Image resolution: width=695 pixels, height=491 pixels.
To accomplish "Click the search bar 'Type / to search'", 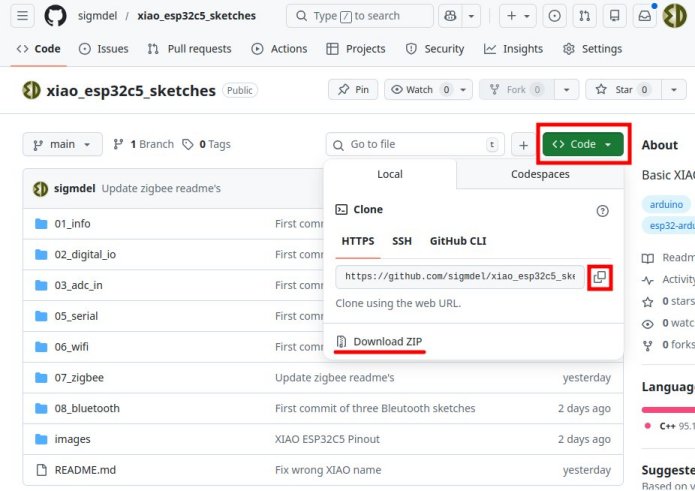I will pos(359,16).
